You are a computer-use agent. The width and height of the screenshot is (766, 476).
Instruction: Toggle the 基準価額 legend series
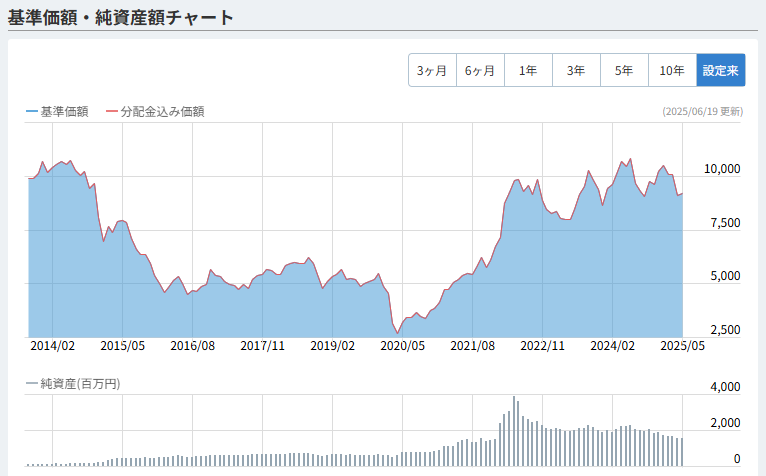coord(57,112)
